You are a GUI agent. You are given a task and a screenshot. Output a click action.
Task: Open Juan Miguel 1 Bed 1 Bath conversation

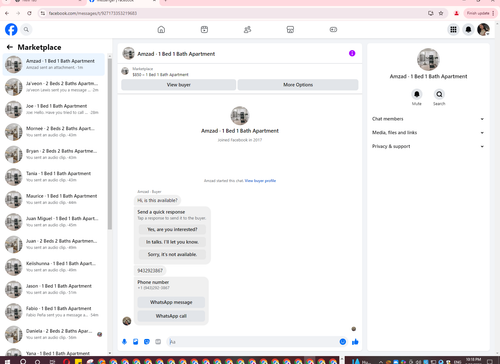tap(54, 222)
